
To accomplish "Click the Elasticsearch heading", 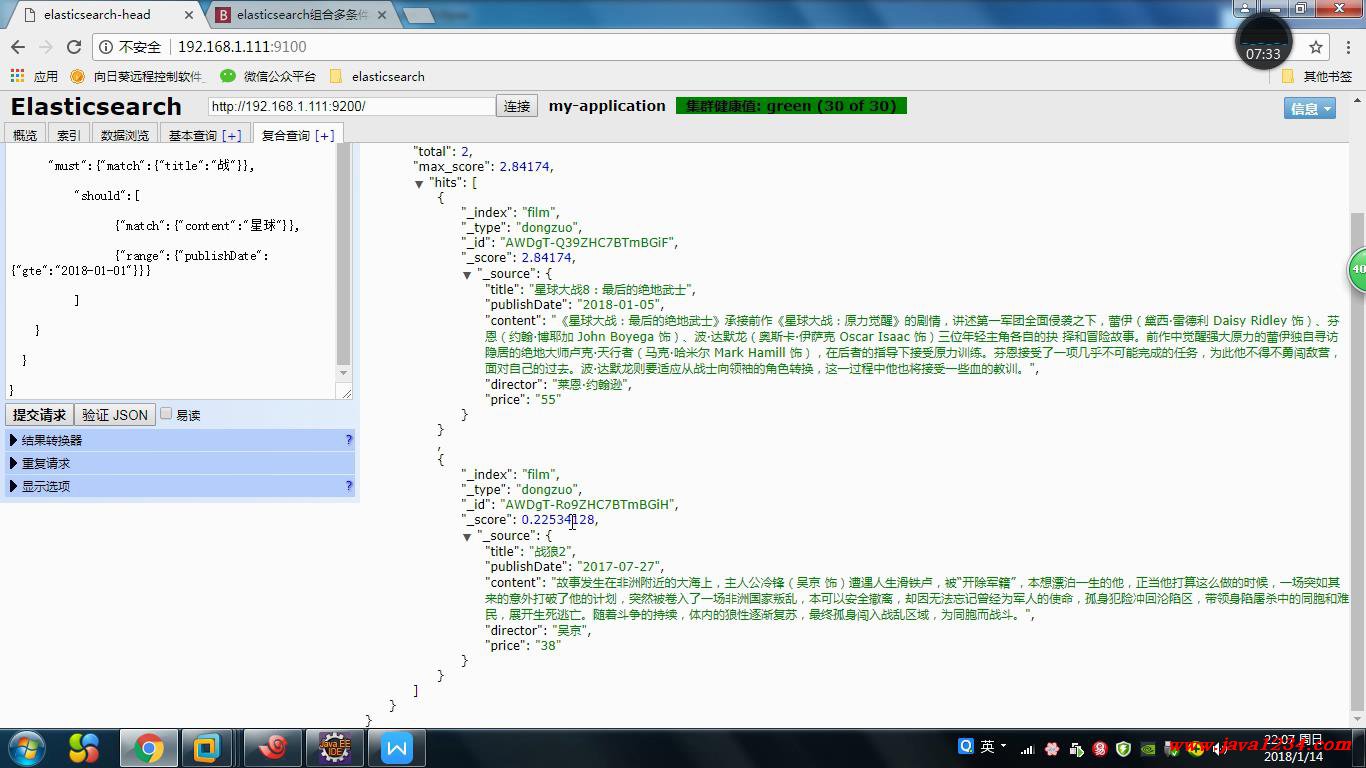I will [96, 107].
